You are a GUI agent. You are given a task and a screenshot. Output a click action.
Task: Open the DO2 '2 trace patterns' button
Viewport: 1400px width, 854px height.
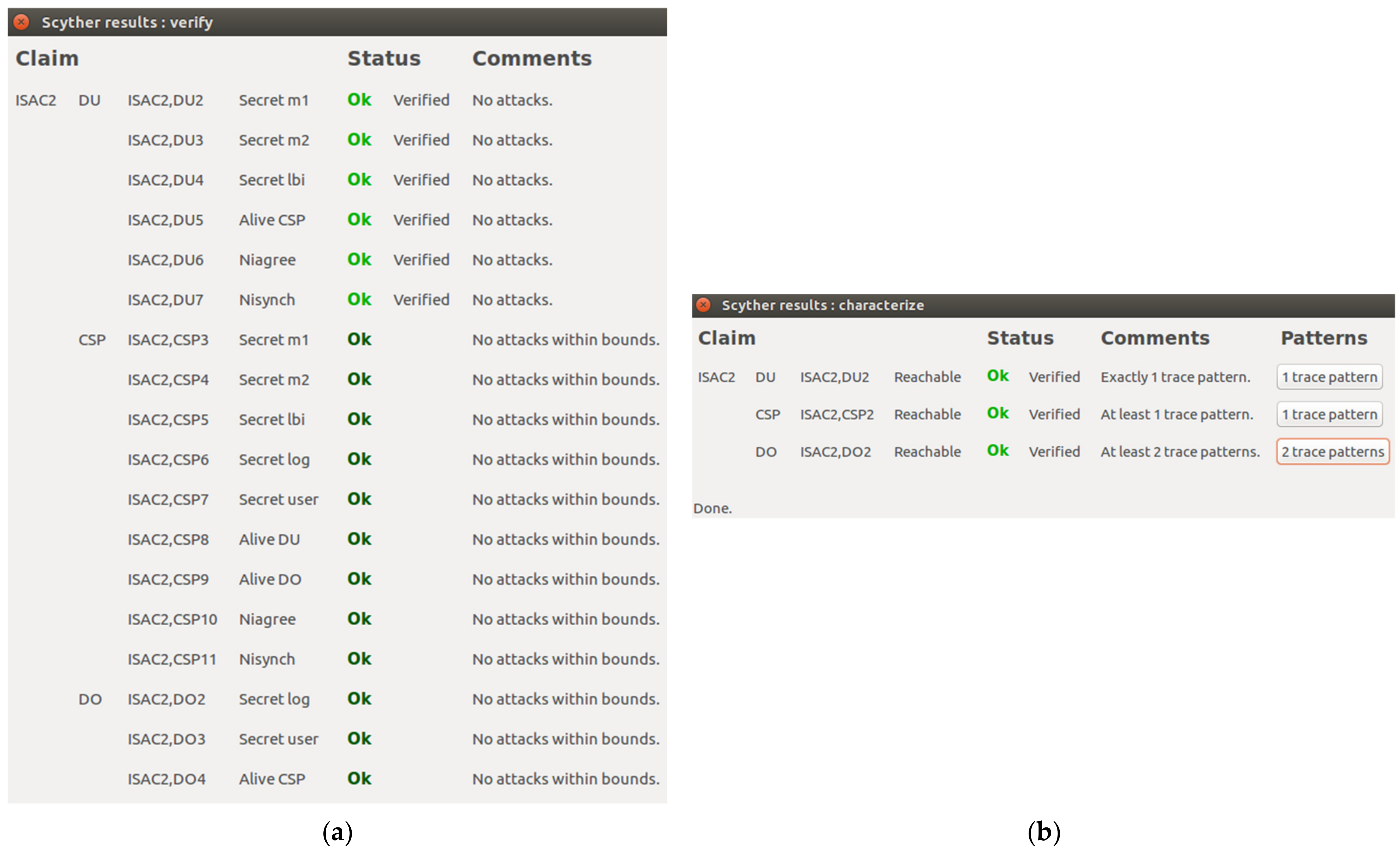tap(1332, 452)
